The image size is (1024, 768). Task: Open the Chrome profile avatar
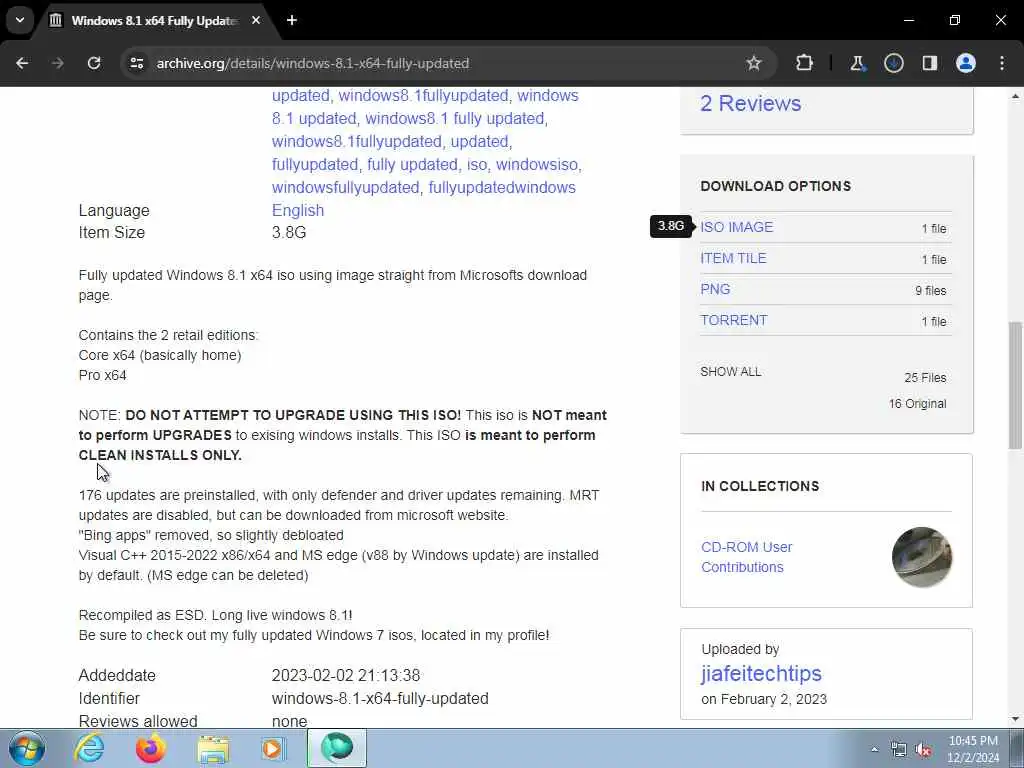tap(965, 63)
